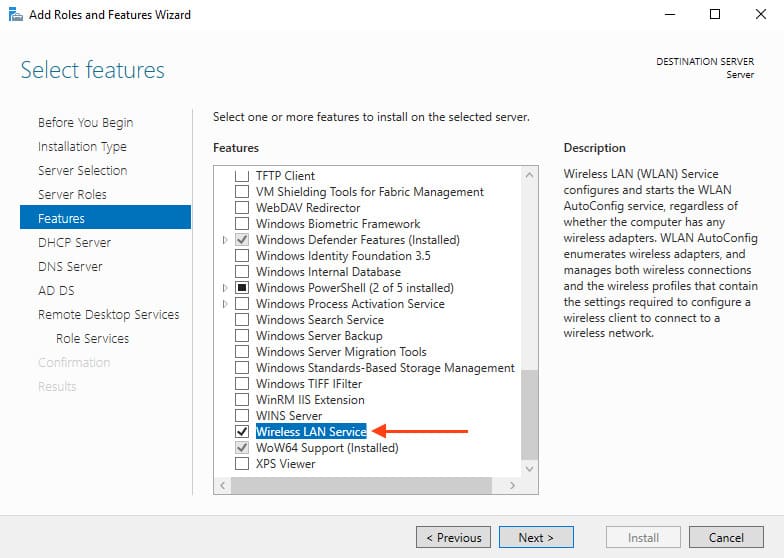Maximize the wizard window
The width and height of the screenshot is (784, 558).
(x=715, y=14)
